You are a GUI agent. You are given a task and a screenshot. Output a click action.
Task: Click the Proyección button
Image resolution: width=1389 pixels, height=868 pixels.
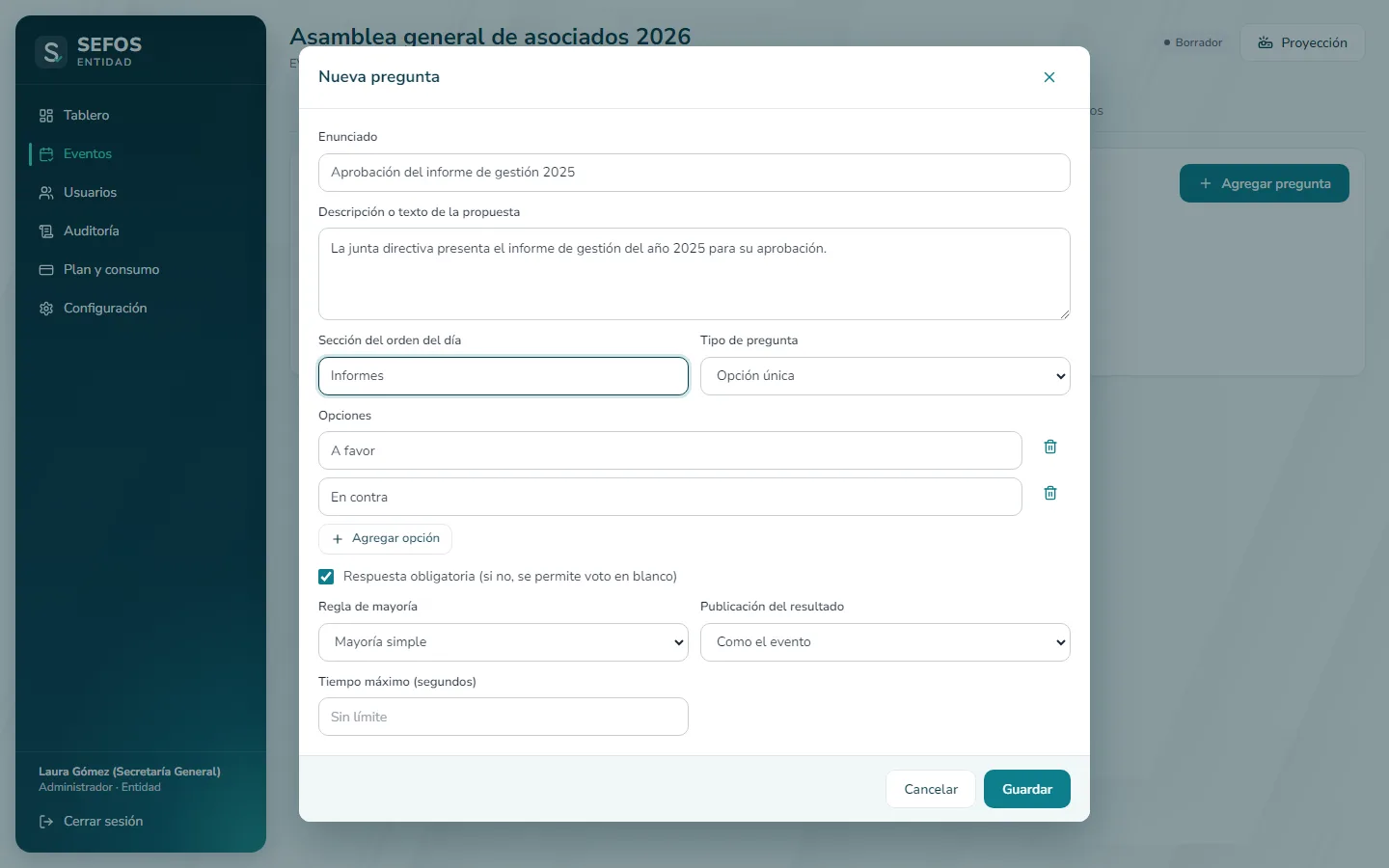1302,43
